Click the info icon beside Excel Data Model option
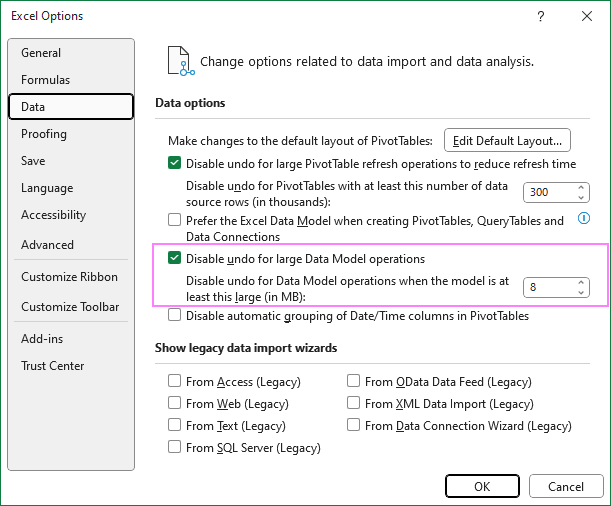Screen dimensions: 611x506 [x=583, y=218]
